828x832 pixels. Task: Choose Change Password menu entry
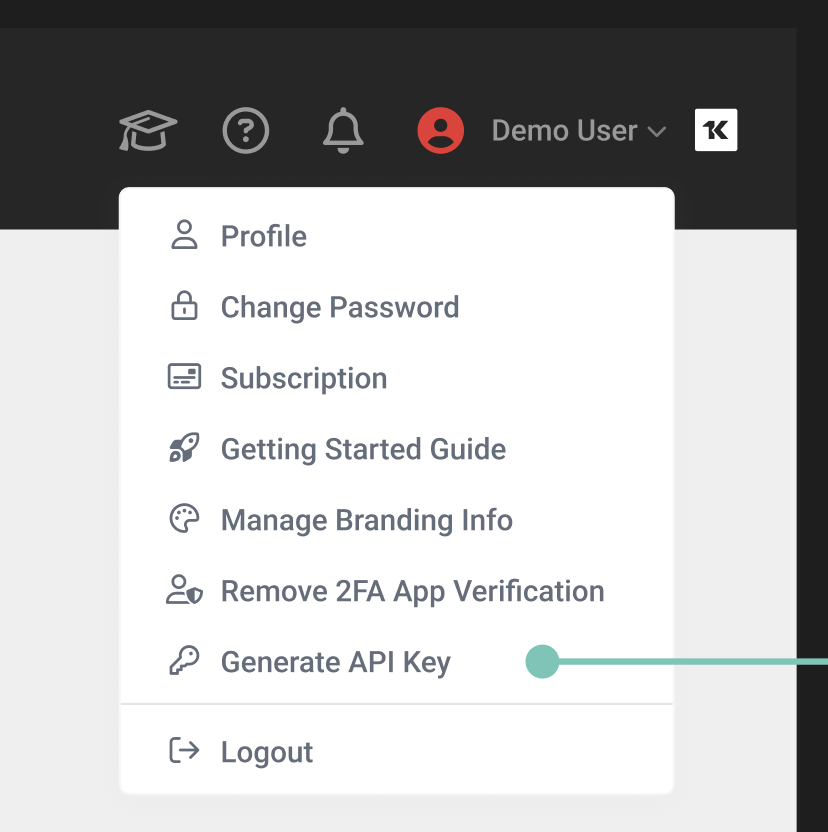[x=339, y=307]
